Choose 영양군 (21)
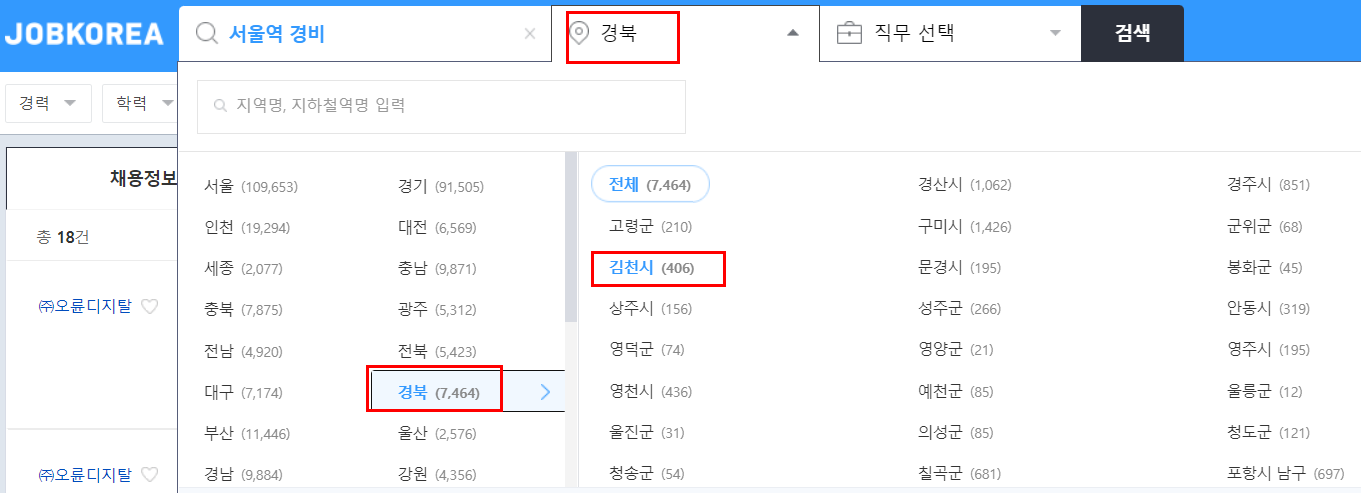Viewport: 1361px width, 493px height. pyautogui.click(x=955, y=350)
